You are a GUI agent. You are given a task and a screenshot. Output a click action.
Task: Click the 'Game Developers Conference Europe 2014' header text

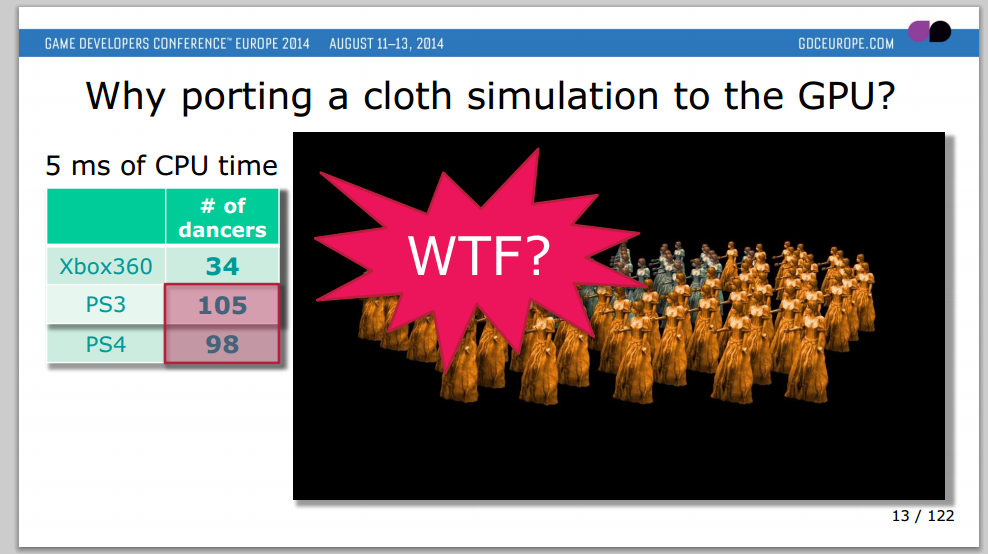pyautogui.click(x=177, y=43)
